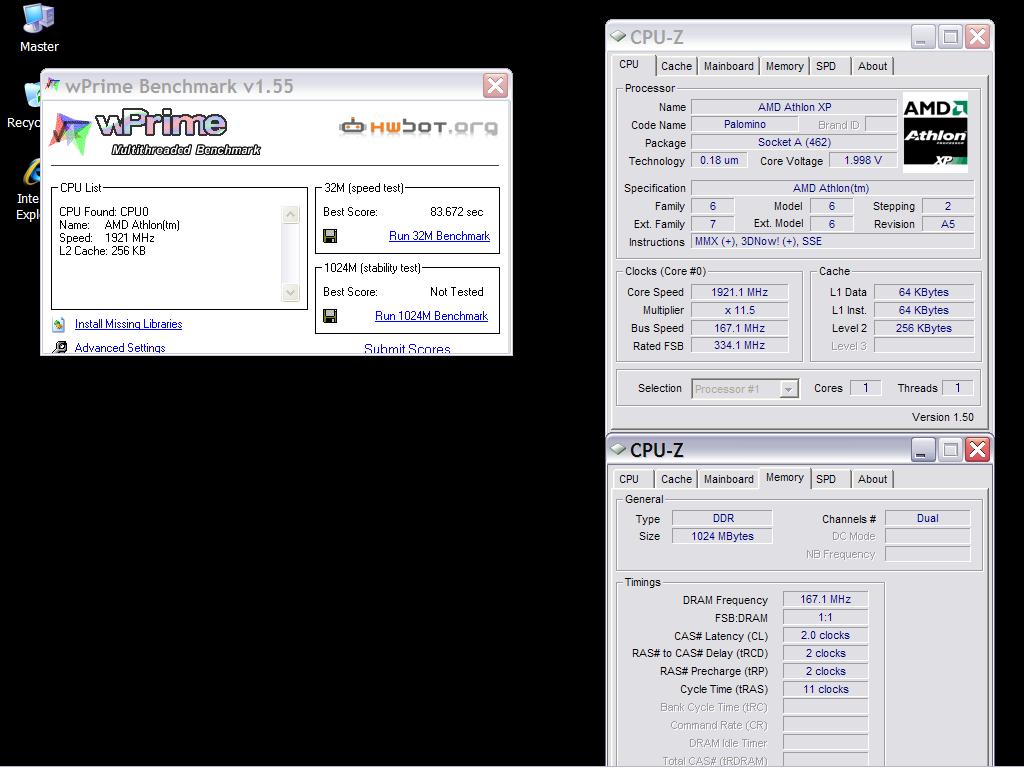This screenshot has height=768, width=1024.
Task: Open About tab in bottom CPU-Z
Action: coord(872,479)
